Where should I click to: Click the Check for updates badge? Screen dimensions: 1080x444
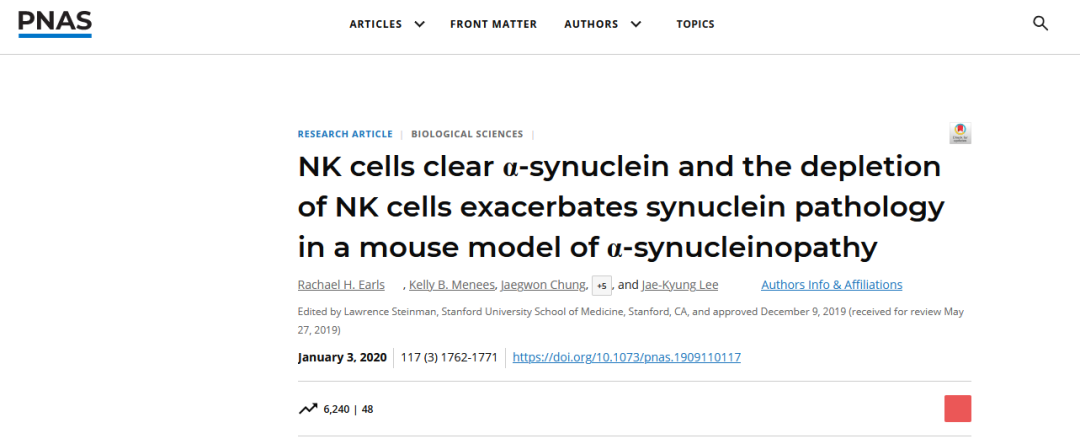(x=960, y=133)
